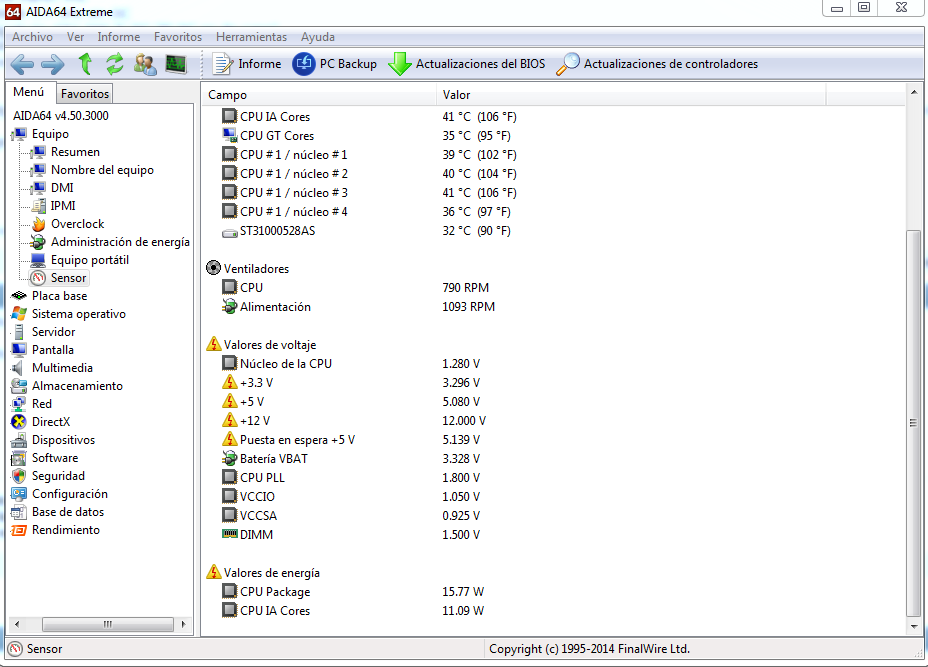Click the DirectX yellow X icon
The height and width of the screenshot is (667, 928).
point(19,422)
